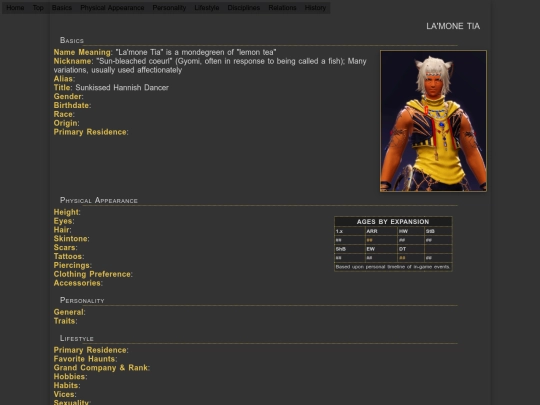Click the Origin label
Image resolution: width=540 pixels, height=405 pixels.
coord(66,123)
